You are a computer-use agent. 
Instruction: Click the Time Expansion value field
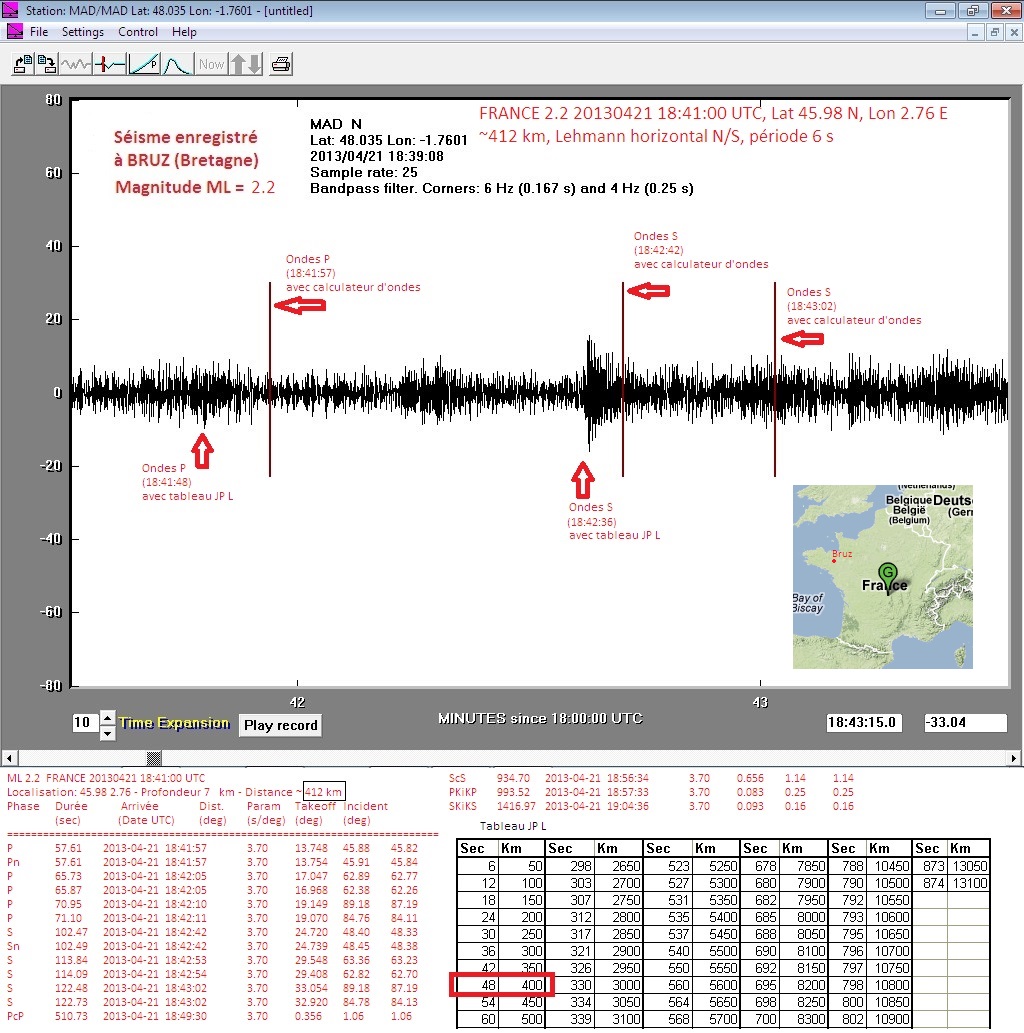(x=84, y=723)
